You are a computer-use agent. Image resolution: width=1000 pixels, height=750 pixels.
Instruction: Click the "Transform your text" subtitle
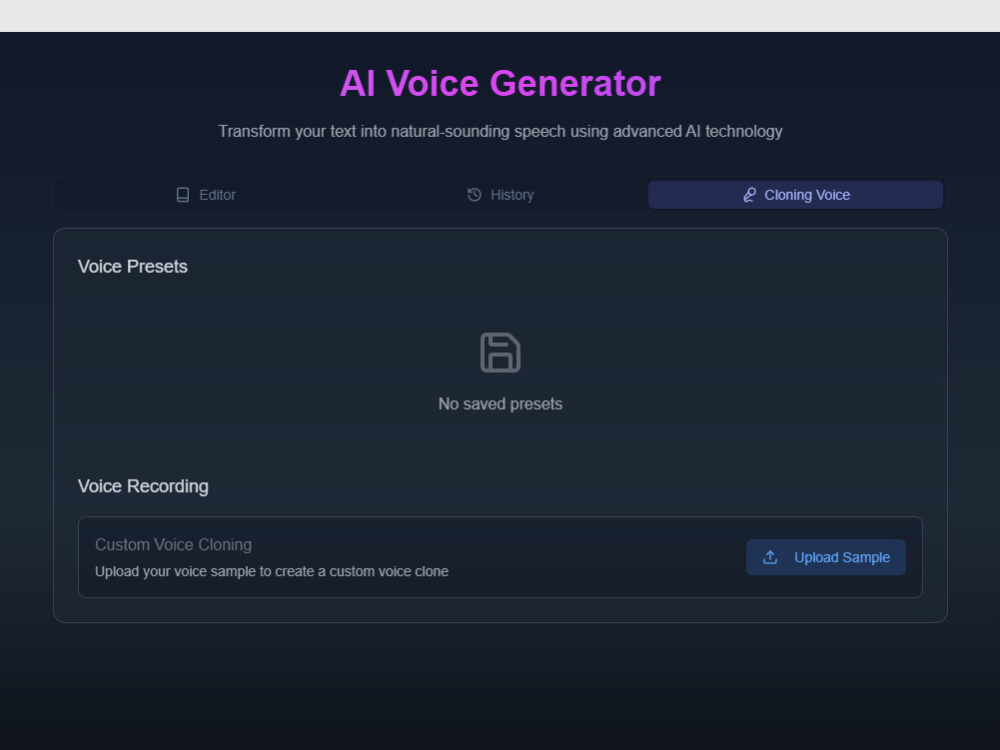pos(500,131)
